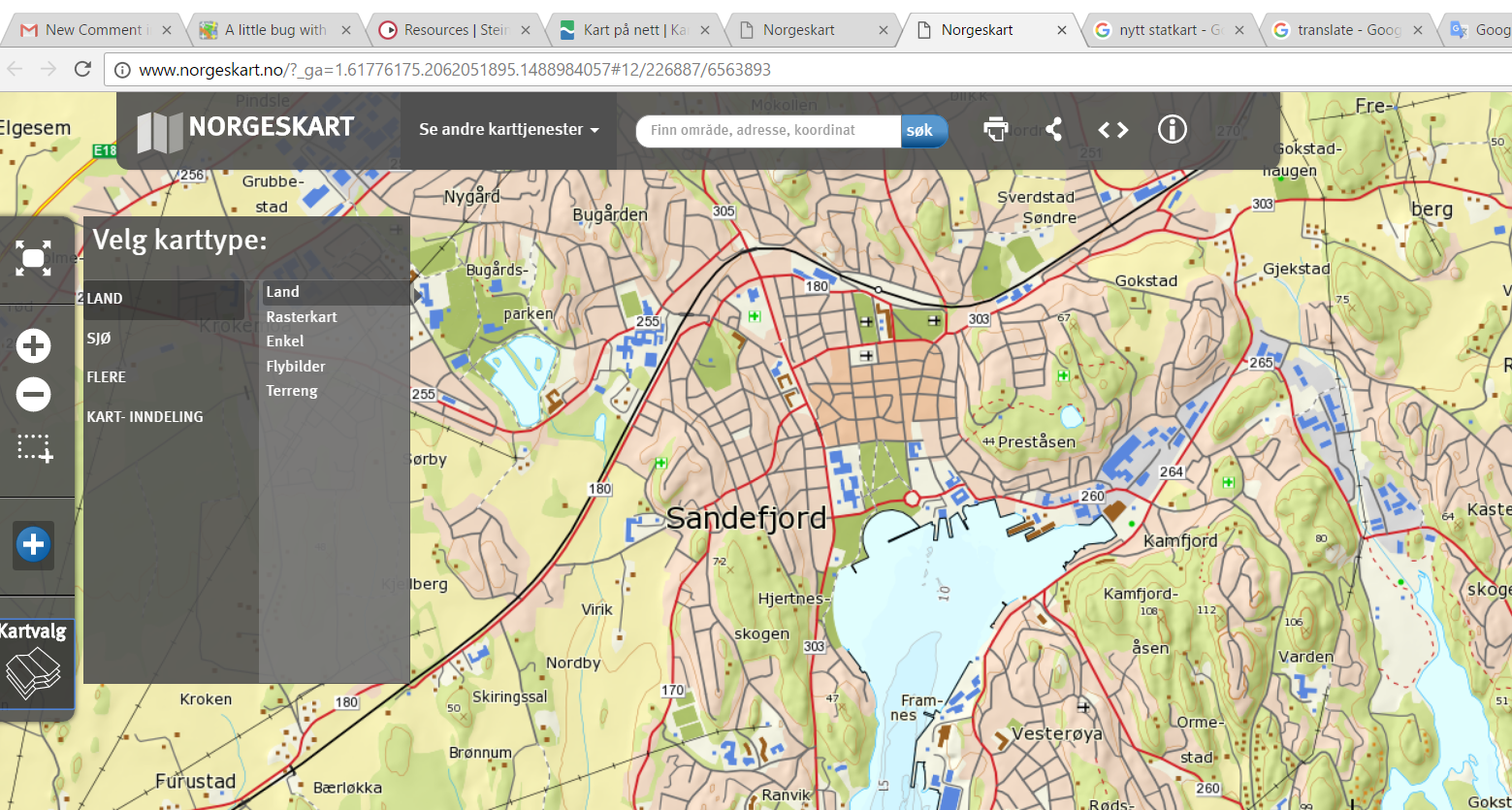The height and width of the screenshot is (810, 1512).
Task: Click the fullscreen map icon
Action: click(x=33, y=258)
